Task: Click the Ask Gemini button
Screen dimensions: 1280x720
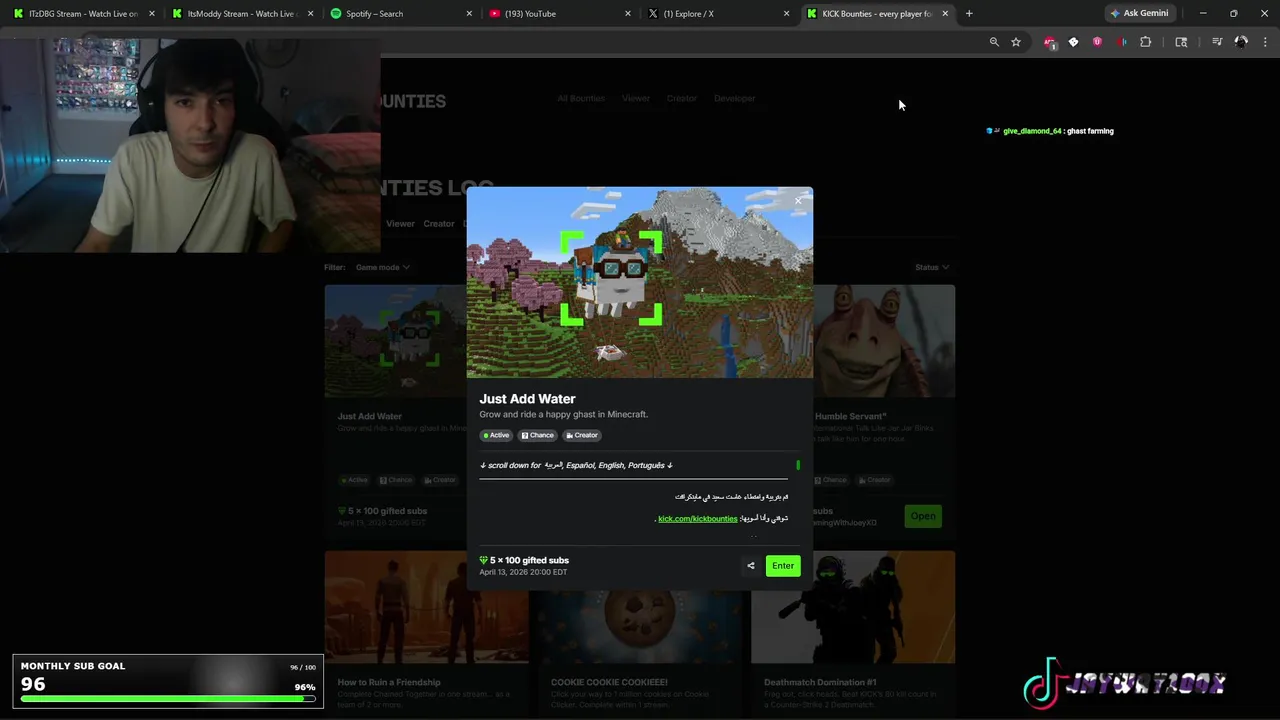Action: coord(1139,14)
